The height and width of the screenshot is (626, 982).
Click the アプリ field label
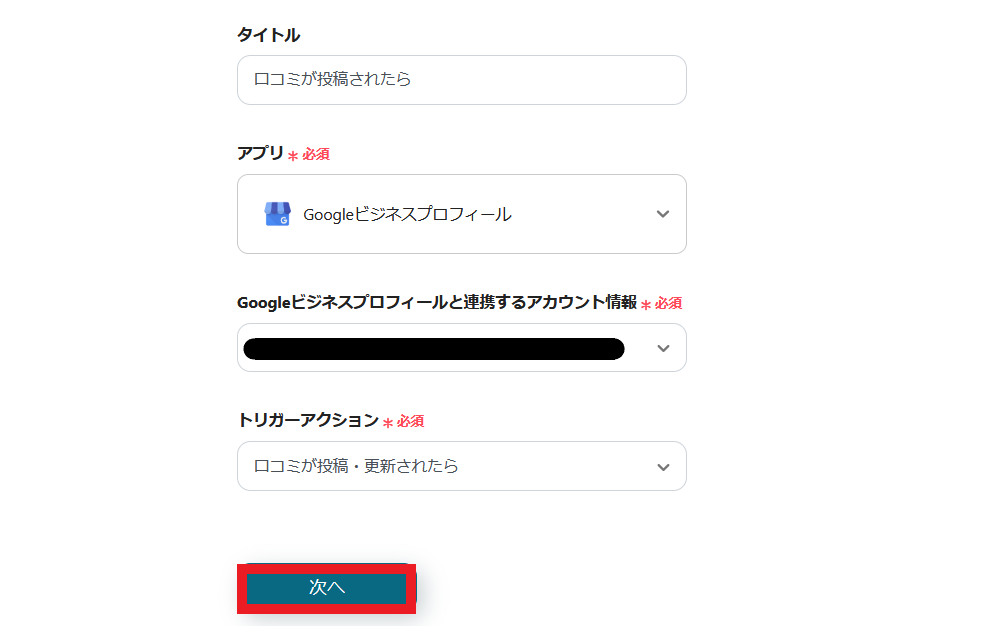pyautogui.click(x=260, y=153)
